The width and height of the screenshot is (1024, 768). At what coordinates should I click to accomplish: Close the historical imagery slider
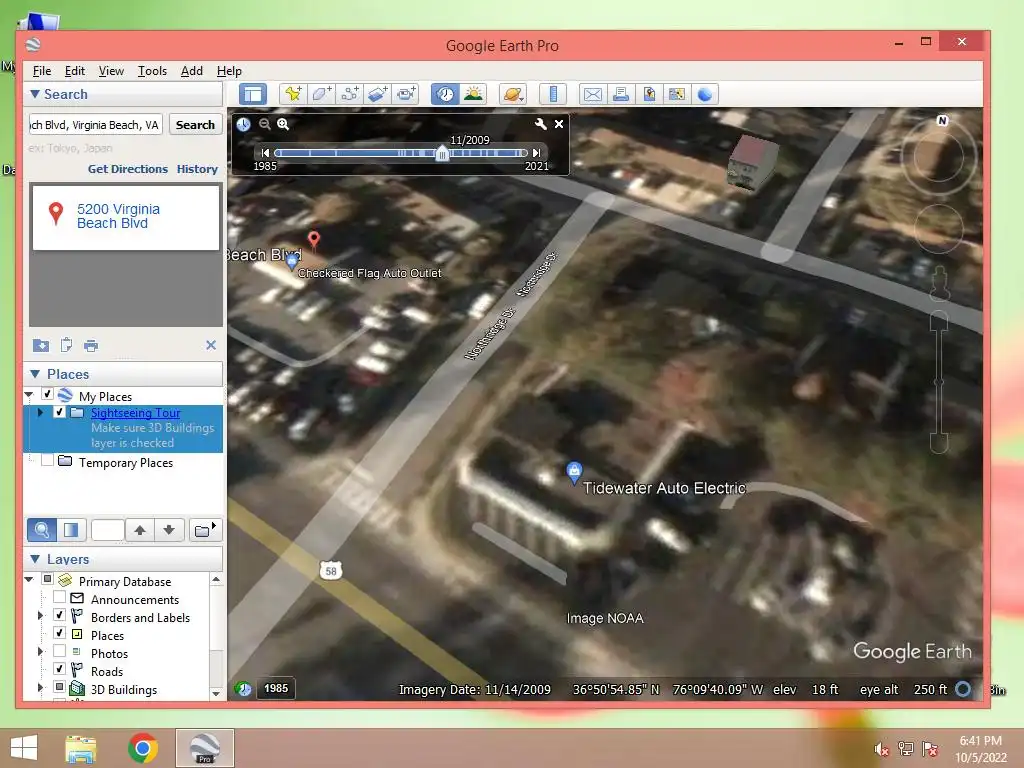559,123
